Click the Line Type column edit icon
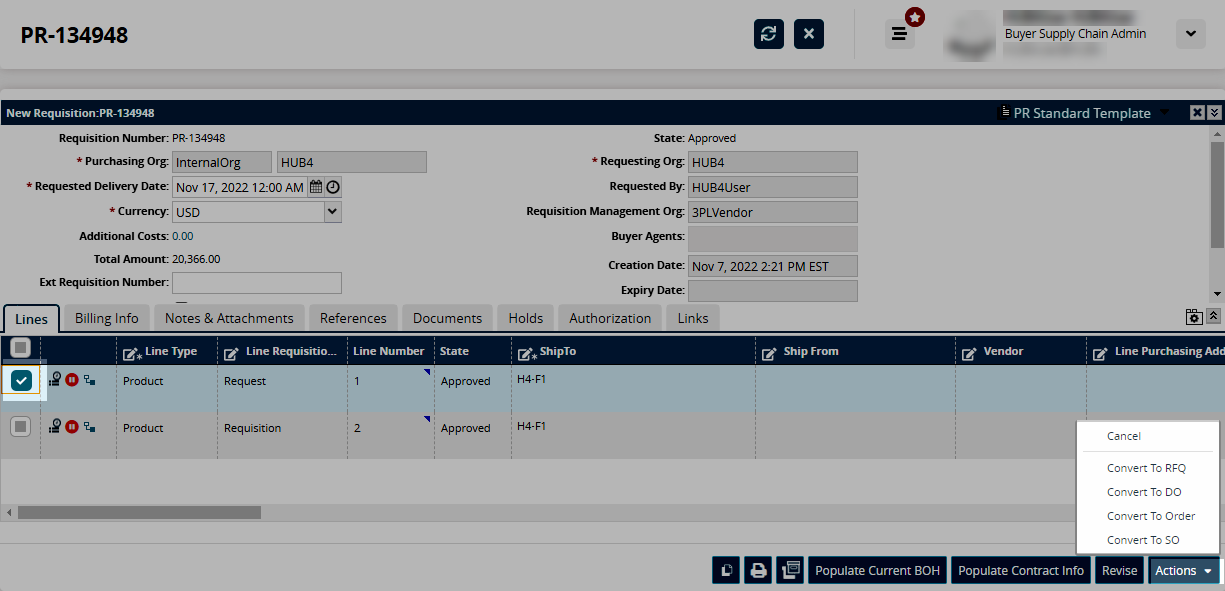Viewport: 1225px width, 591px height. click(x=132, y=353)
